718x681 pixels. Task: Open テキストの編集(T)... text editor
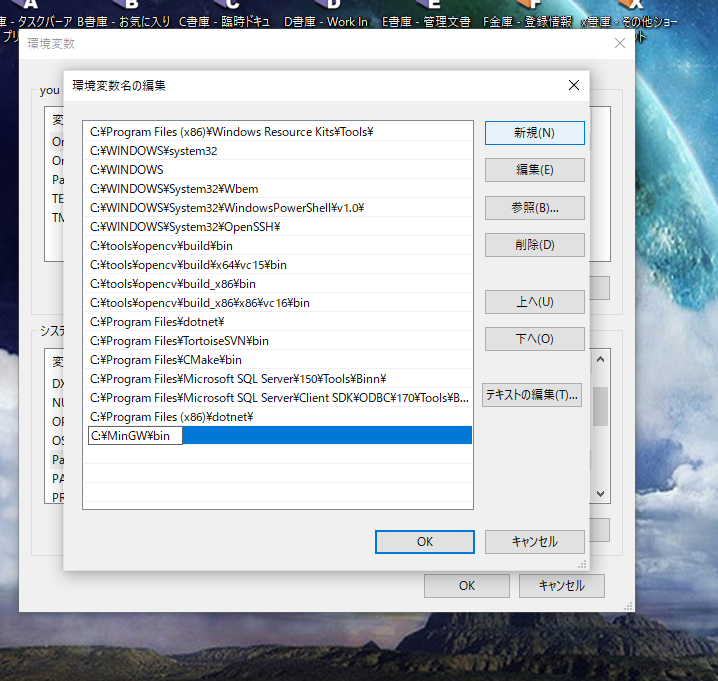coord(532,395)
